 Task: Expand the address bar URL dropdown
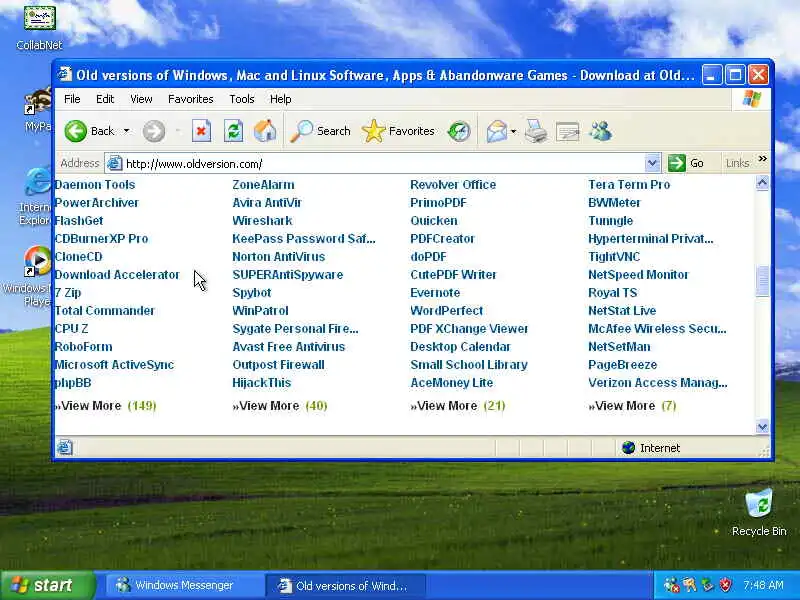tap(652, 163)
